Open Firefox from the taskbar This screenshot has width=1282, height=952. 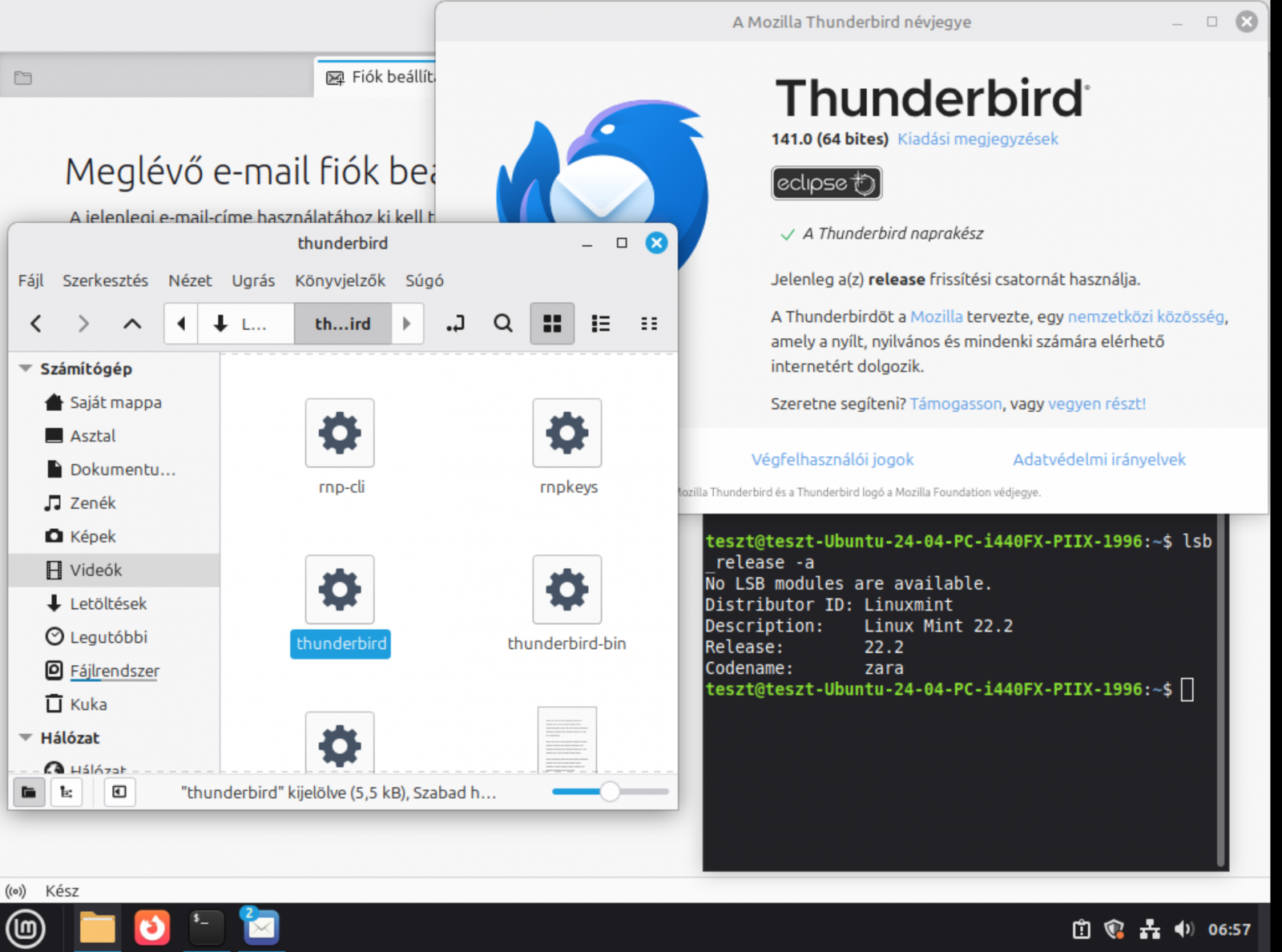click(x=151, y=928)
